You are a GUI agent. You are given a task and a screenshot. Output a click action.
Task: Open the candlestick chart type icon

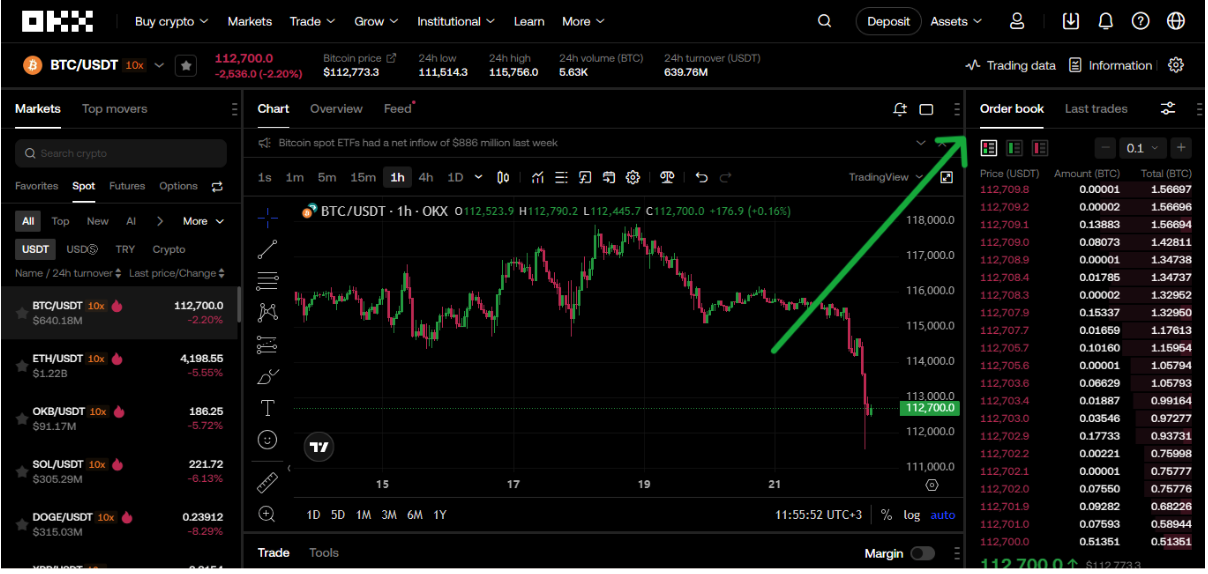[x=503, y=177]
